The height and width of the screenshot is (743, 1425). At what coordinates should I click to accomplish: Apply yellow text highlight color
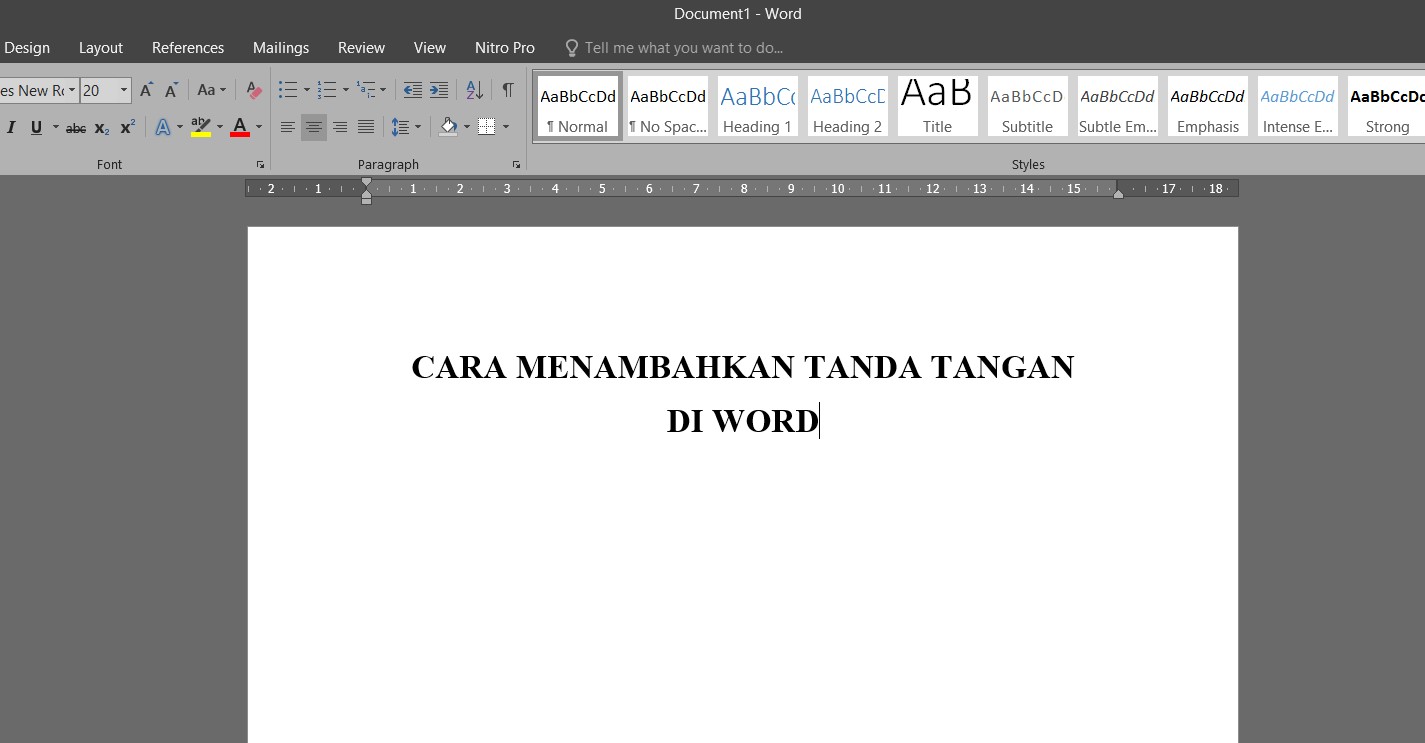[200, 127]
